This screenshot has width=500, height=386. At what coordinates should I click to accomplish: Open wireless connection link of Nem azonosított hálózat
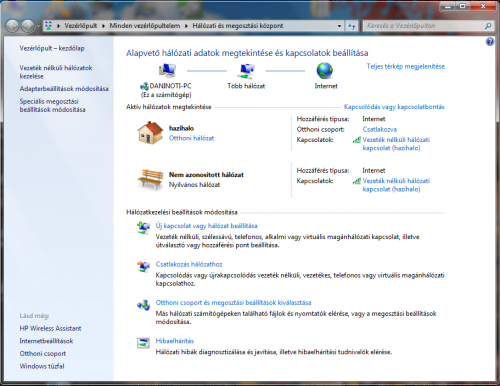pos(396,185)
